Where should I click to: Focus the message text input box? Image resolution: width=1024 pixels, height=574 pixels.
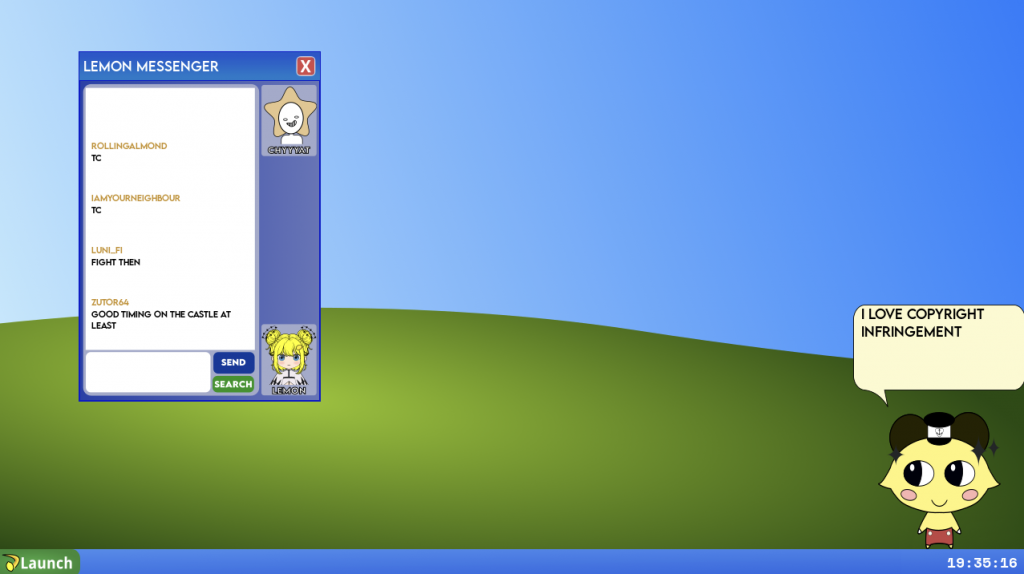(148, 372)
